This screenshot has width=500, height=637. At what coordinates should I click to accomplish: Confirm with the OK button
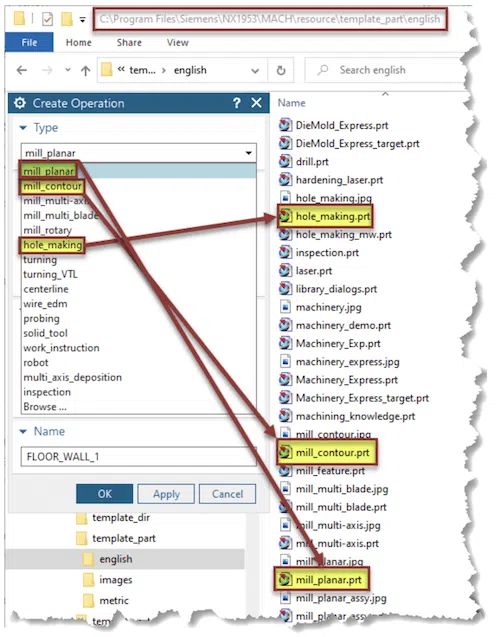click(x=104, y=494)
